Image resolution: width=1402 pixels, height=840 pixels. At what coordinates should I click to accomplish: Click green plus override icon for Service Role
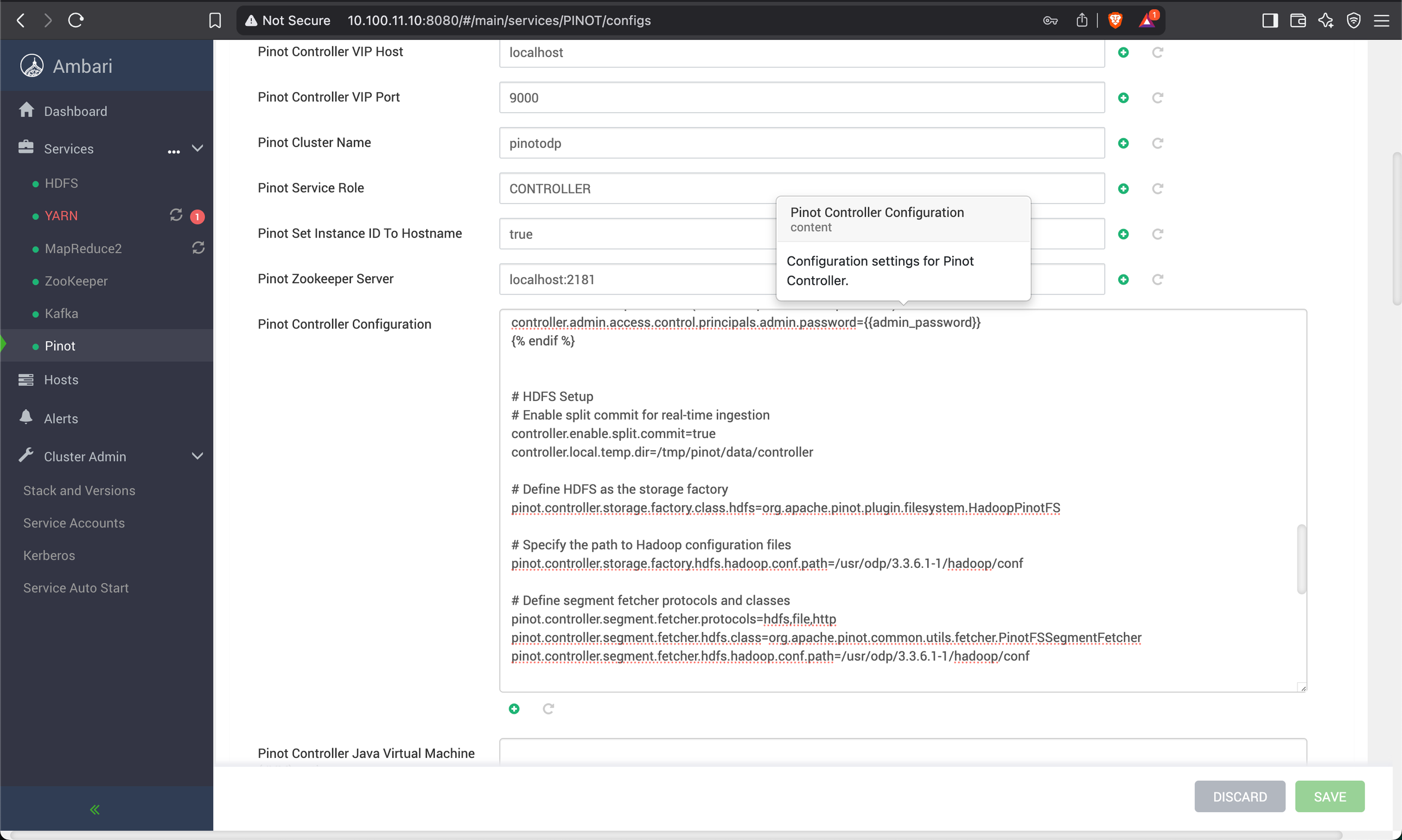[1124, 188]
